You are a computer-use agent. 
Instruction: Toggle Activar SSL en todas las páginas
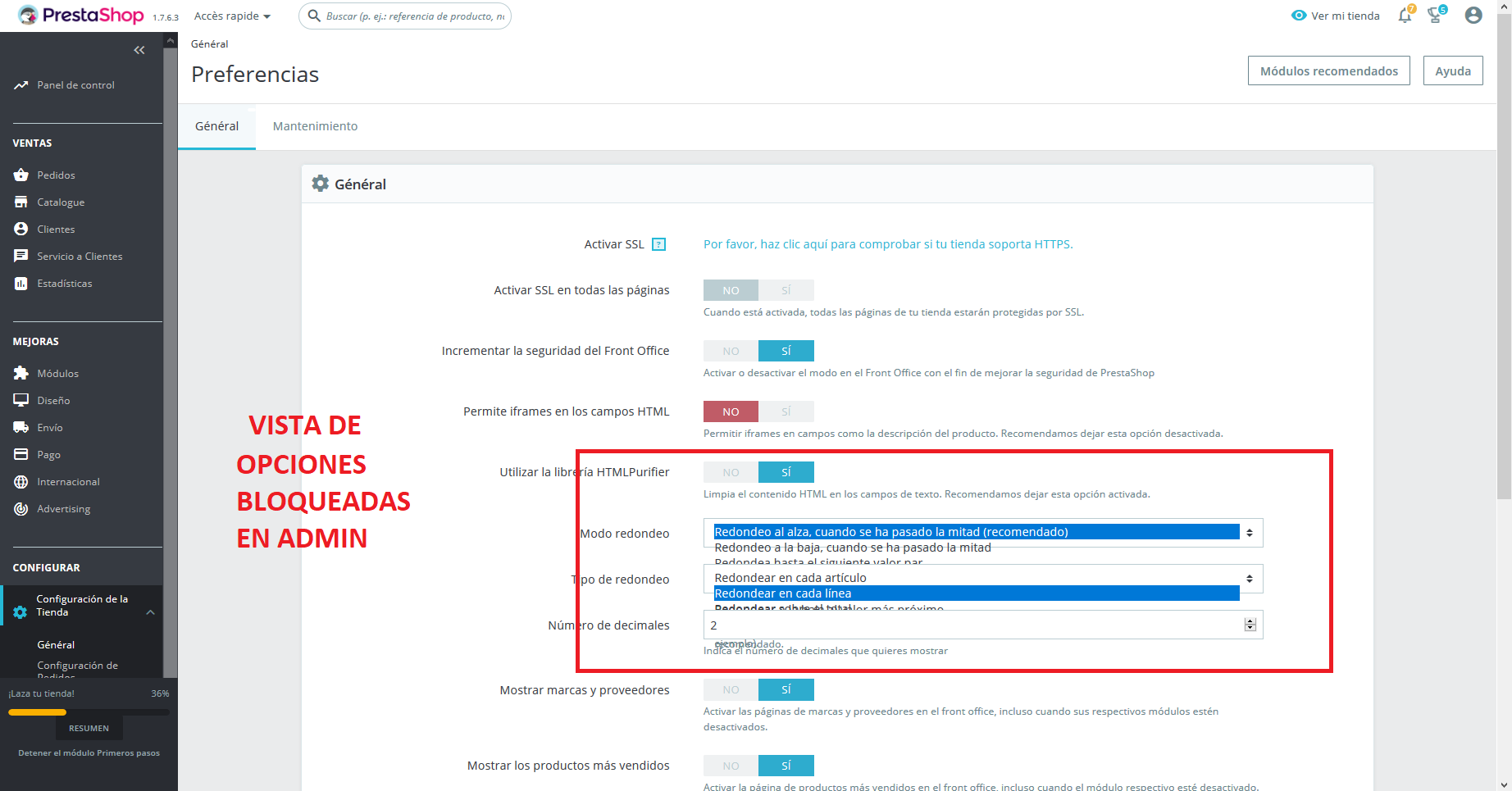(758, 290)
